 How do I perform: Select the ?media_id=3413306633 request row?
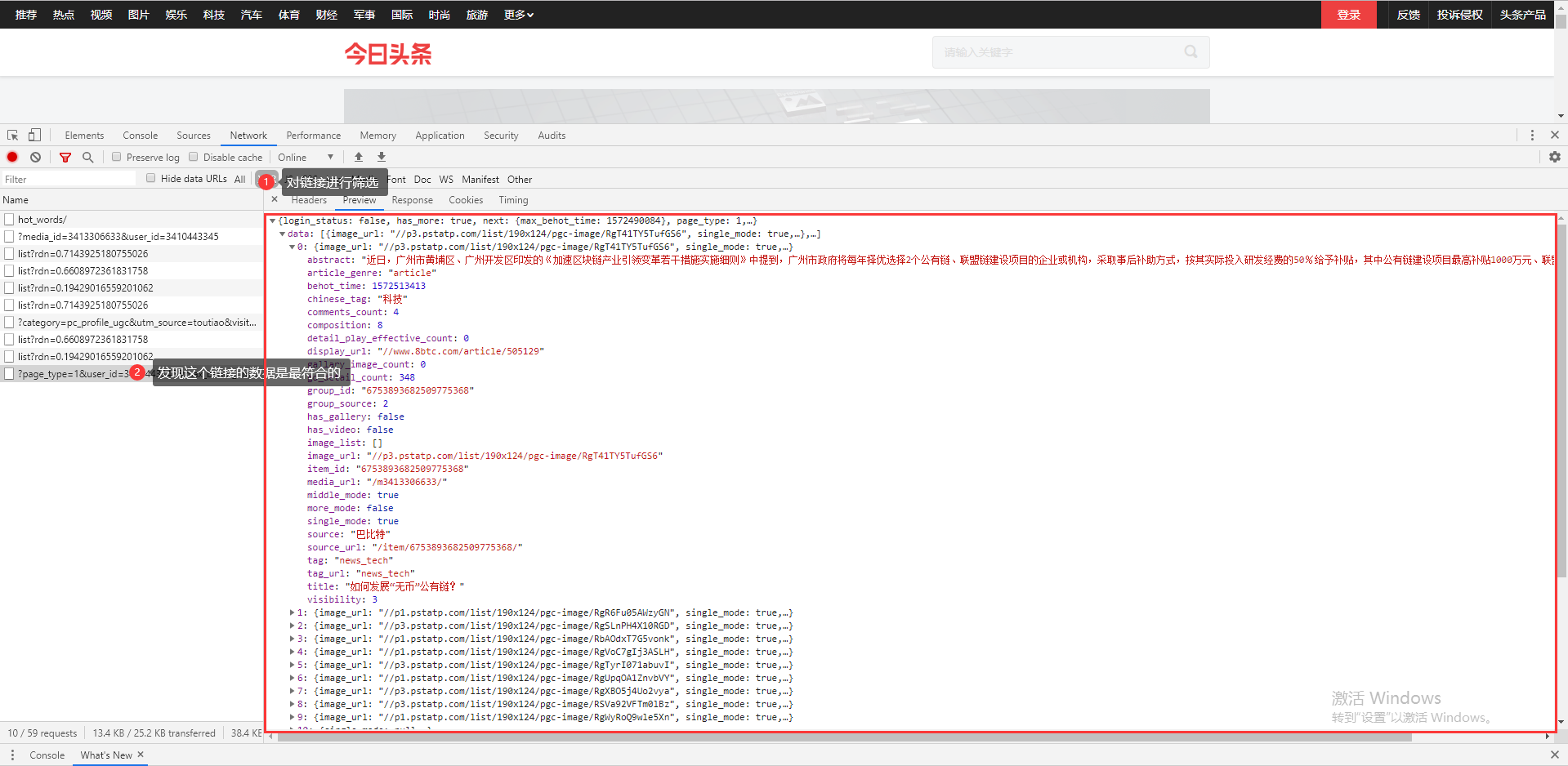pos(132,236)
